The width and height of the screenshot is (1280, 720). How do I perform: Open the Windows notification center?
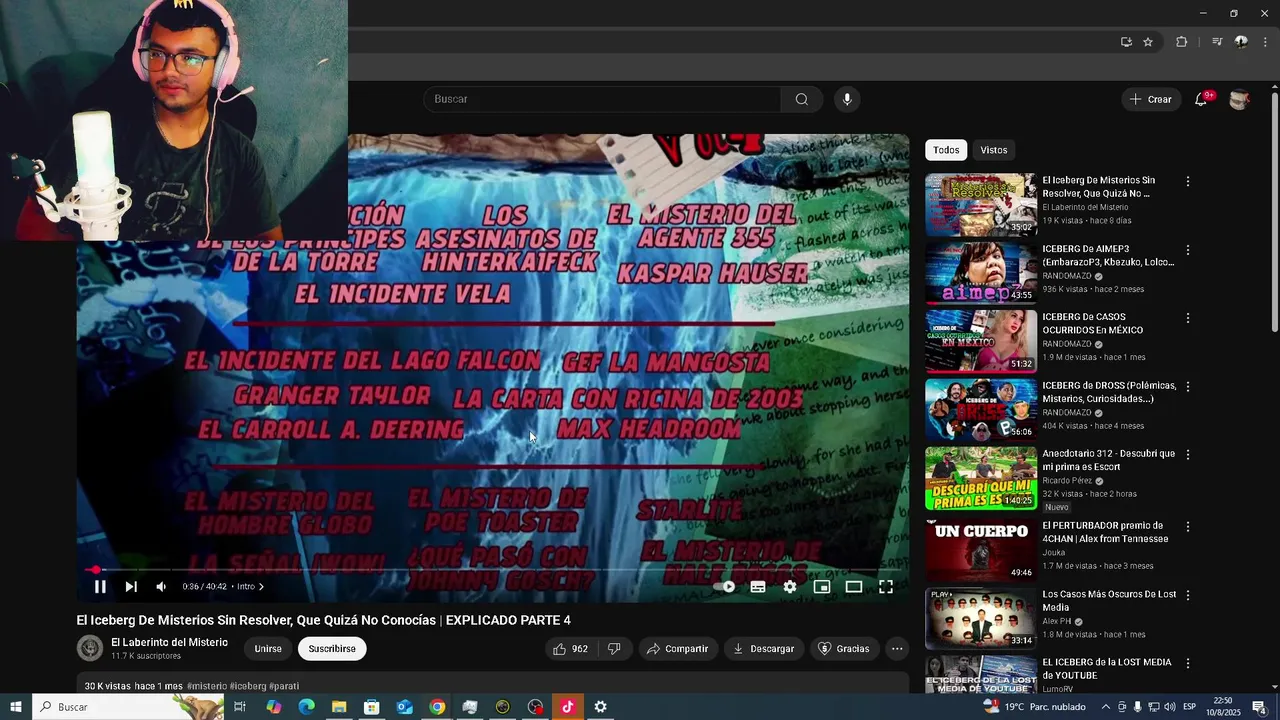click(1259, 707)
